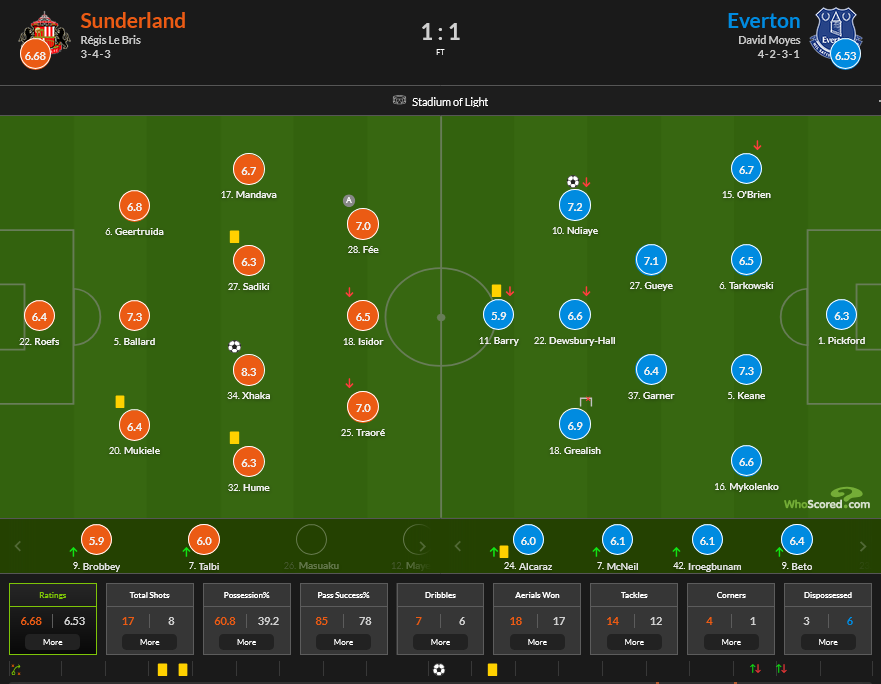This screenshot has width=881, height=684.
Task: Open the Sunderland team name link
Action: [133, 20]
